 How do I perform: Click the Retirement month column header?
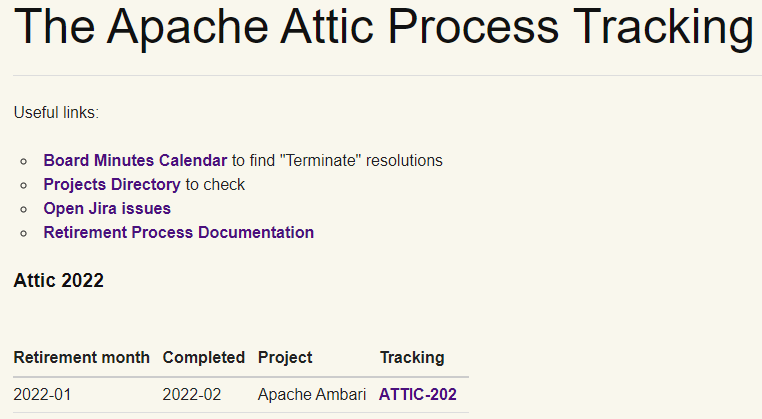pos(82,357)
